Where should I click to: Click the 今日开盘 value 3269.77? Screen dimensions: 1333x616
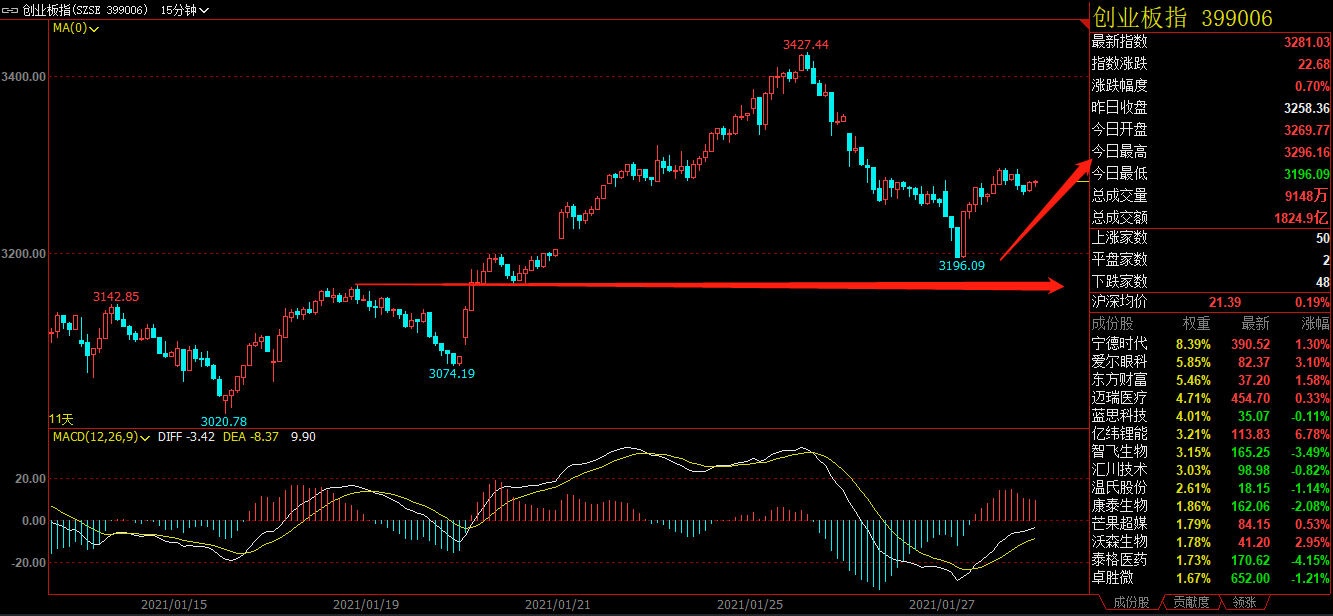tap(1307, 130)
